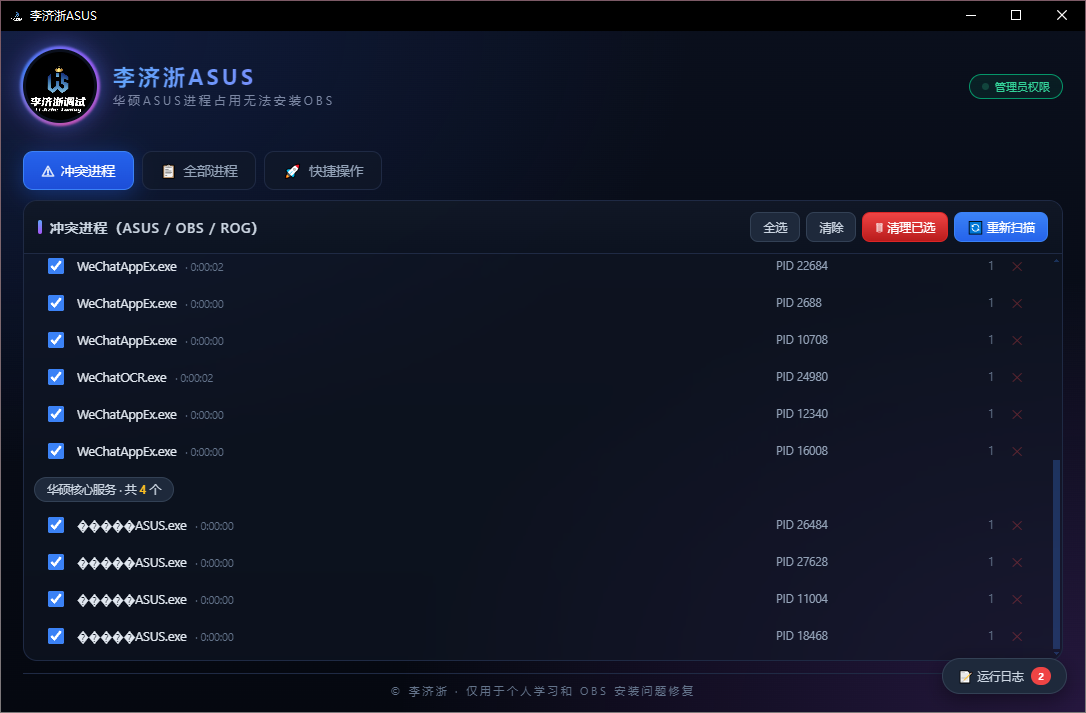Uncheck WeChatAppEx.exe PID 10708 checkbox
The width and height of the screenshot is (1086, 713).
(x=56, y=340)
